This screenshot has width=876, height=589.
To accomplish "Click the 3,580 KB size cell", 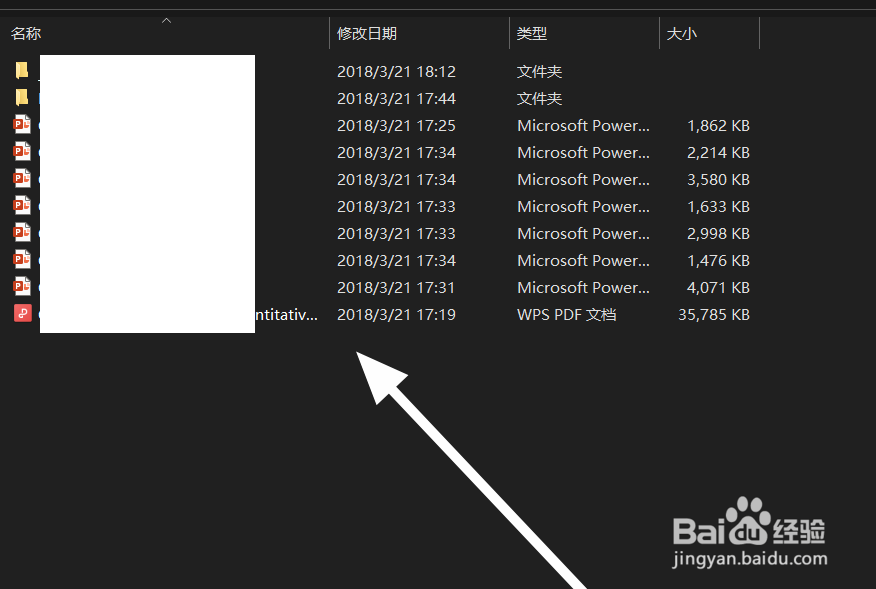I will [x=718, y=179].
